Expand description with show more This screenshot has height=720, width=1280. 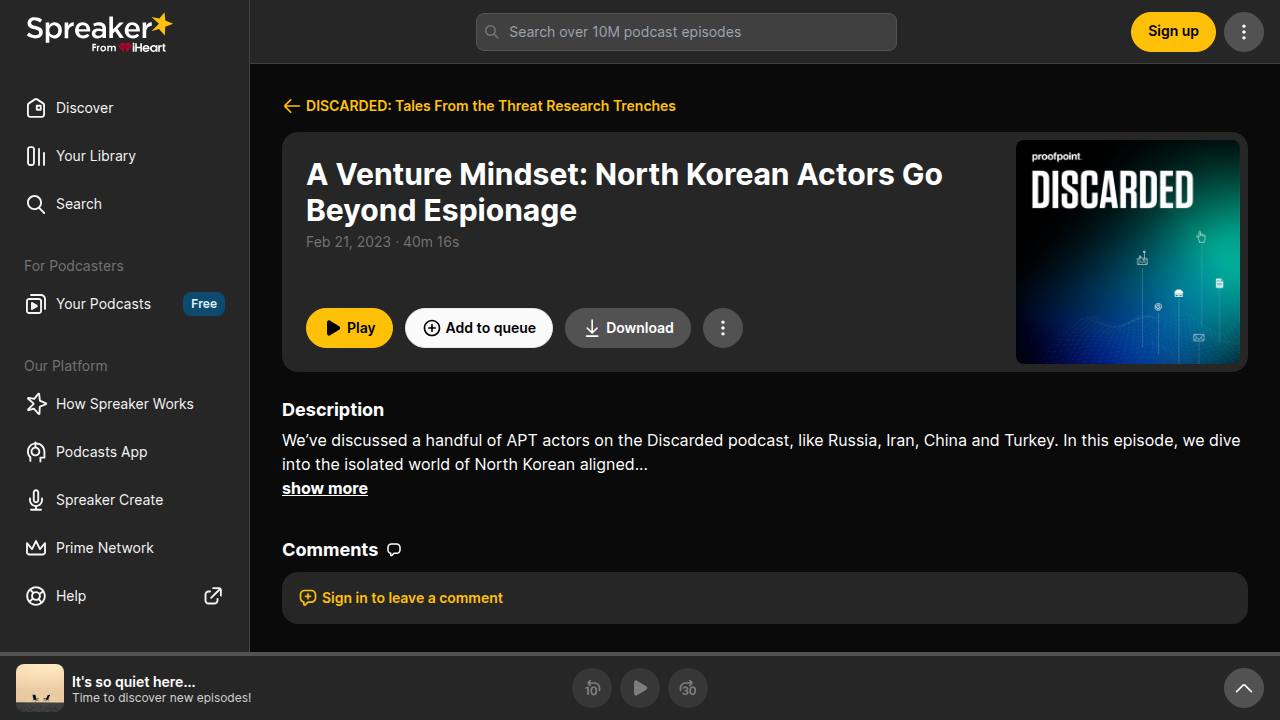point(325,488)
